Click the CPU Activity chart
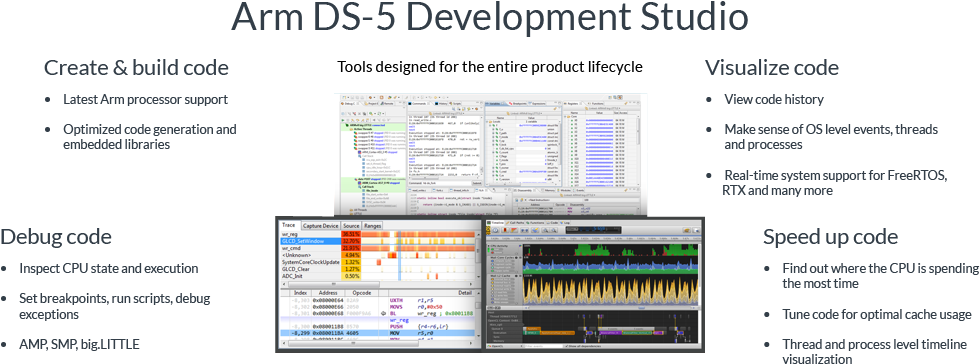 click(x=611, y=250)
